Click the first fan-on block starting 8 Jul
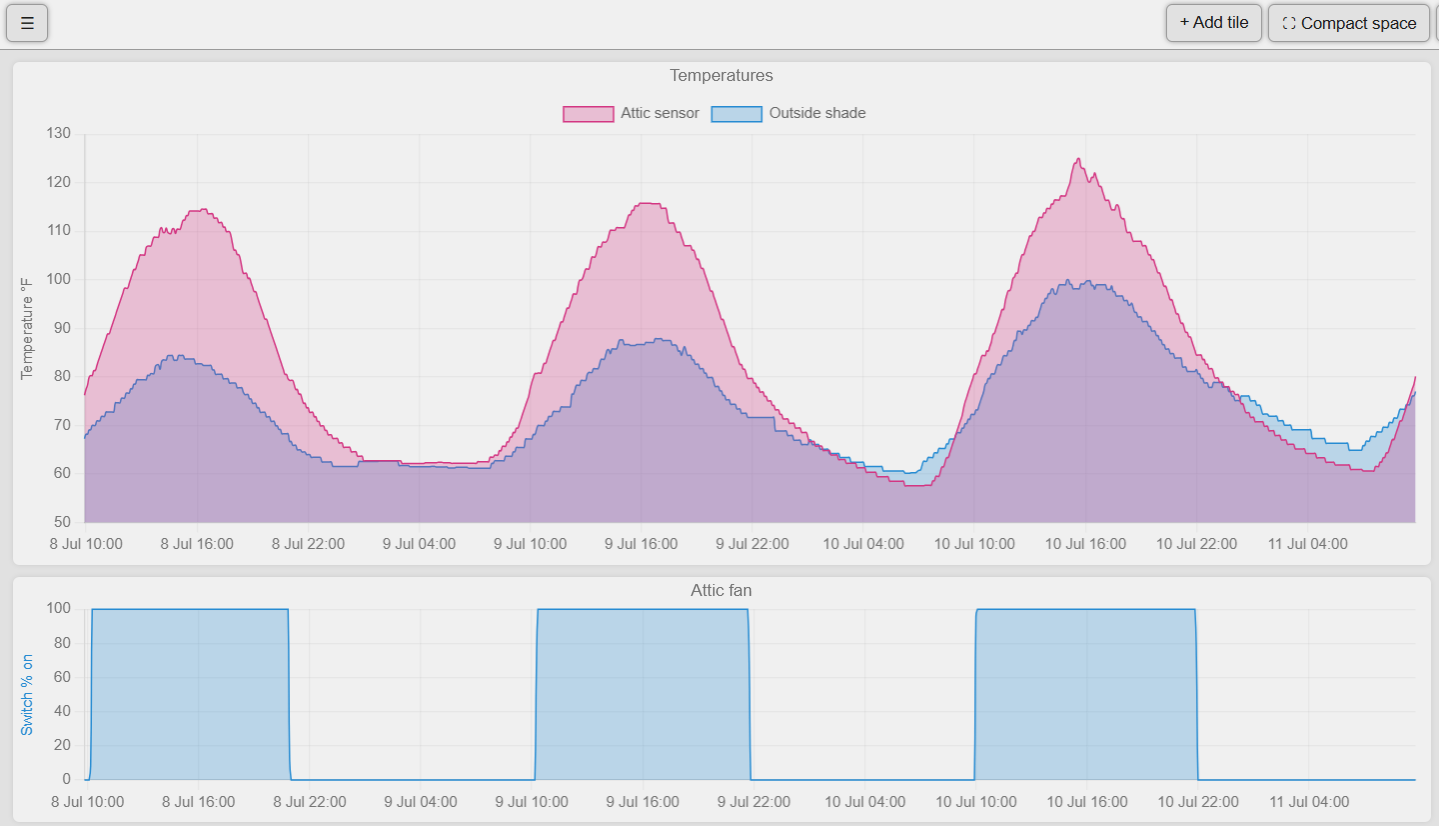Screen dimensions: 1439x826 pos(190,694)
